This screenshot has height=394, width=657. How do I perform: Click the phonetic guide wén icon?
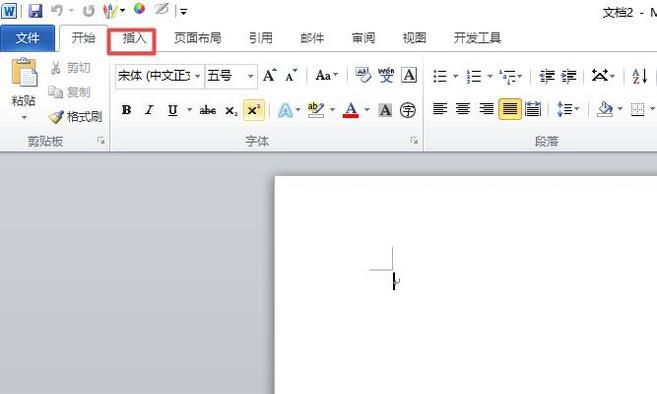(386, 75)
